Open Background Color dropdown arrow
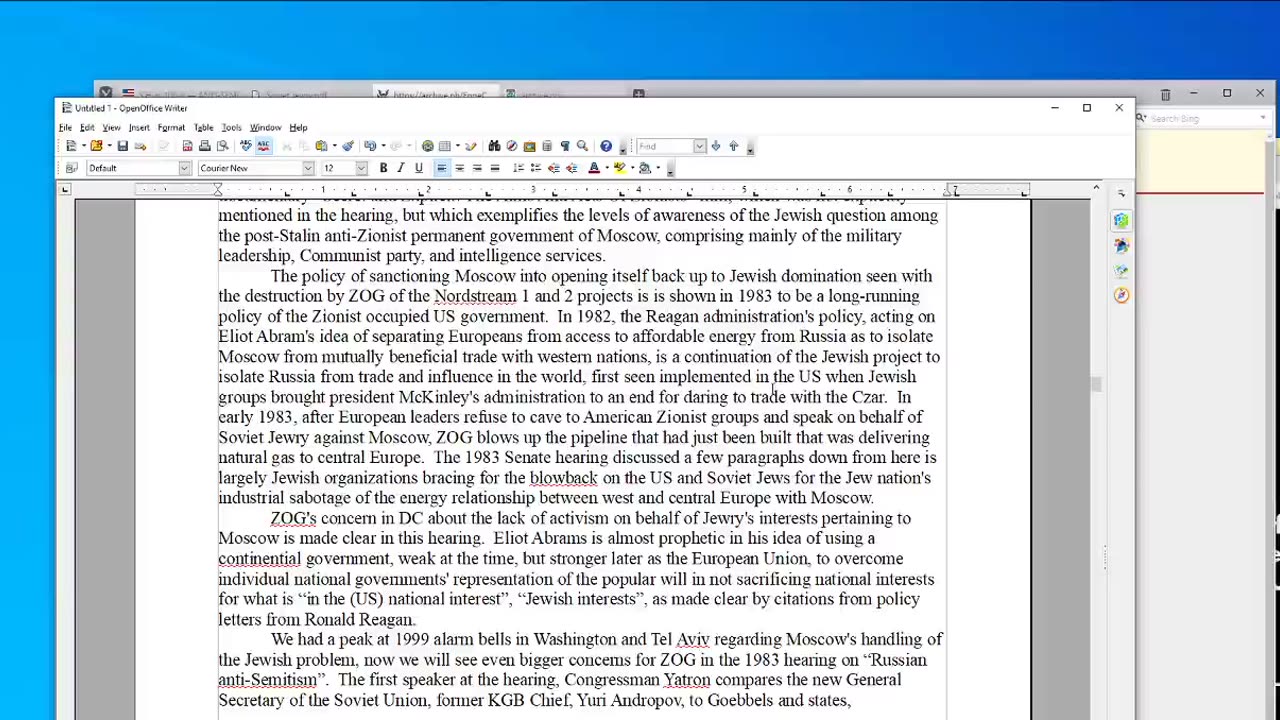 [658, 168]
